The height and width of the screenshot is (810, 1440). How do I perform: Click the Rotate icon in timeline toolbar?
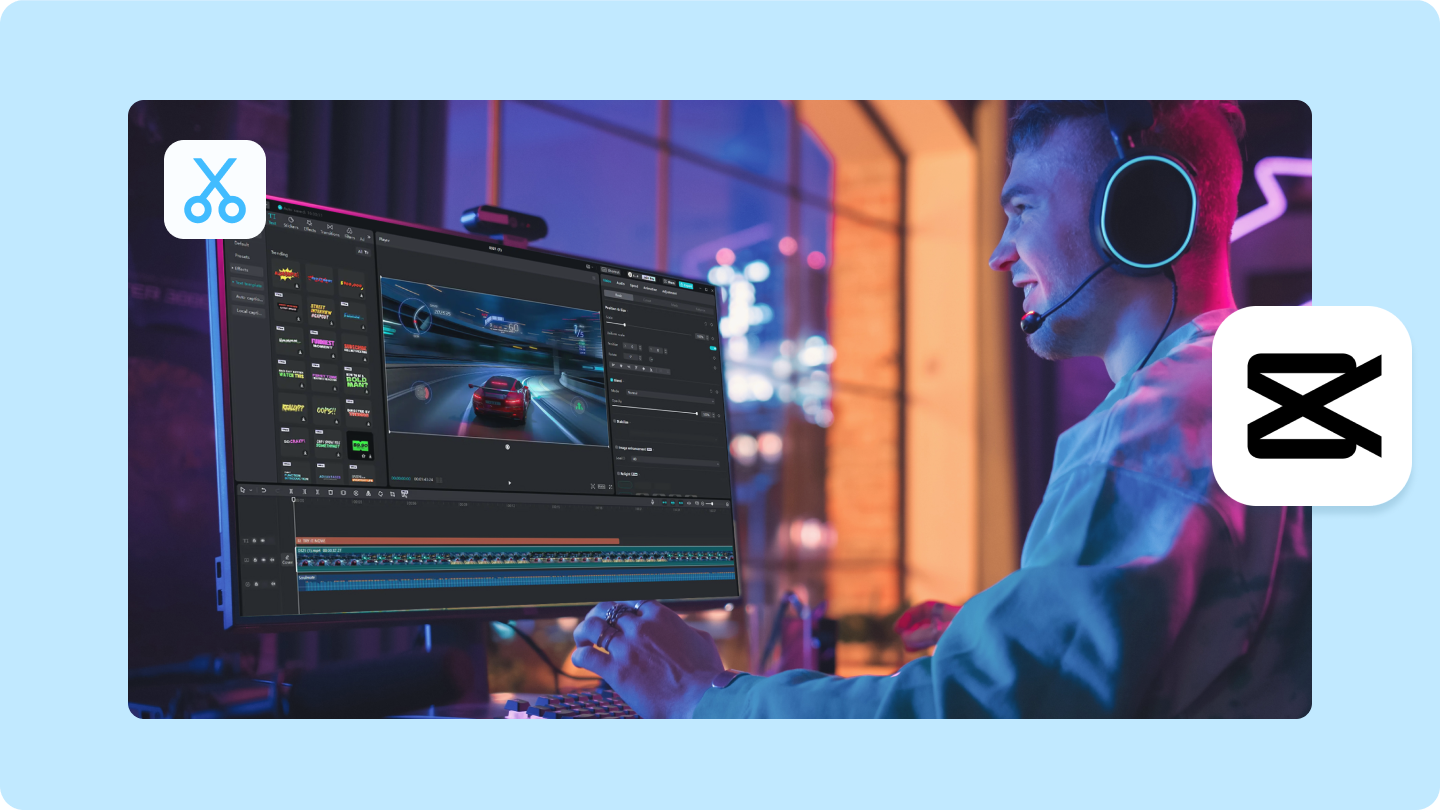[x=380, y=494]
